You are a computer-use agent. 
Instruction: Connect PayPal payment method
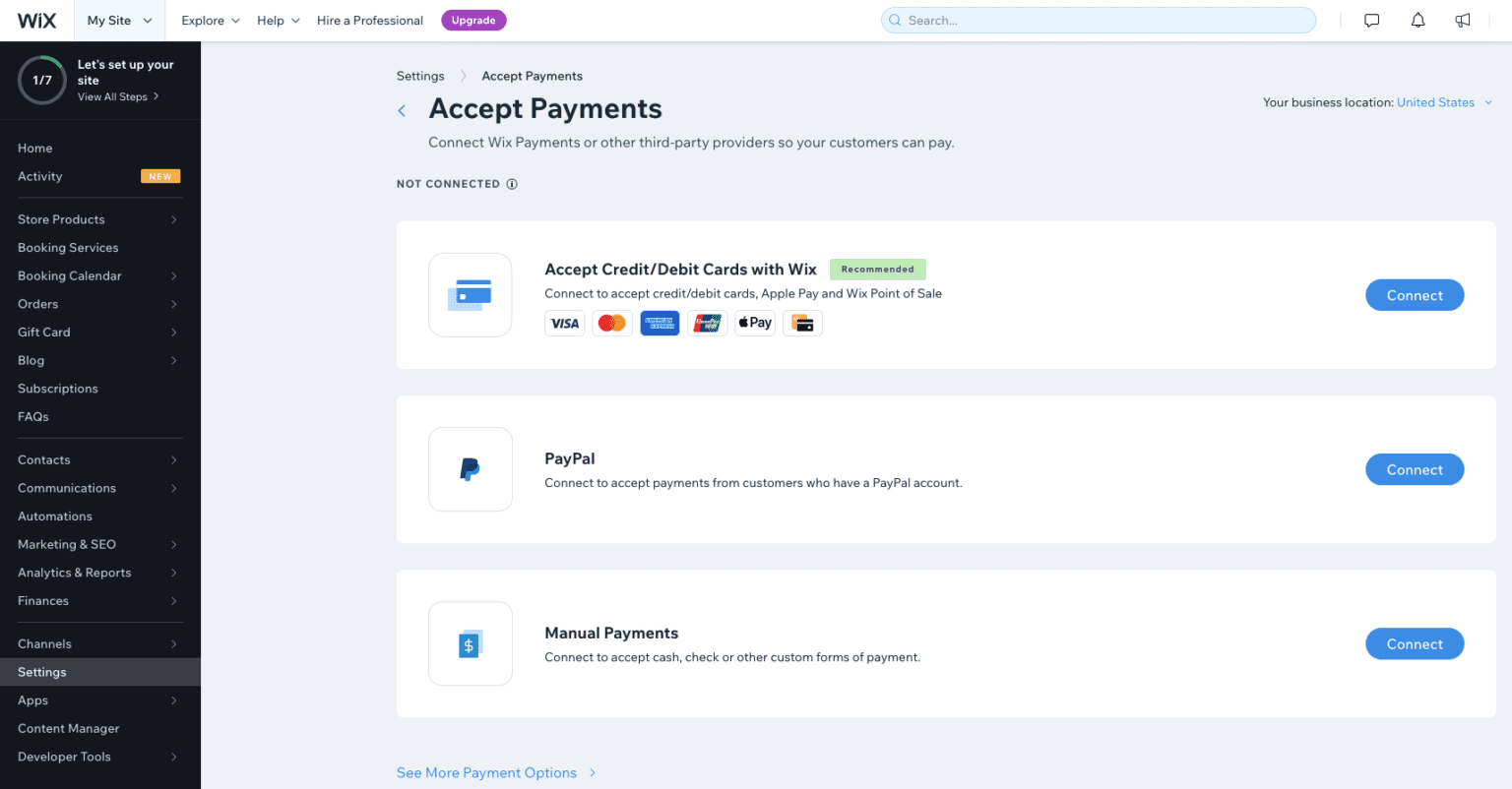click(1414, 470)
